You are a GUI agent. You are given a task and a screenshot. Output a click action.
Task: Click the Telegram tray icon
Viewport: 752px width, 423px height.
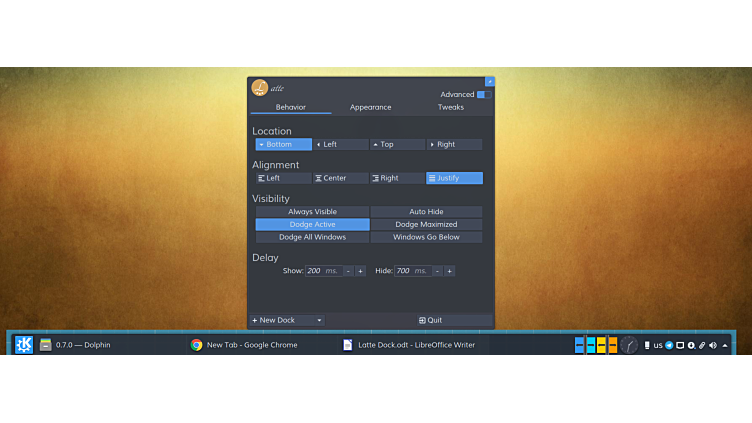669,345
